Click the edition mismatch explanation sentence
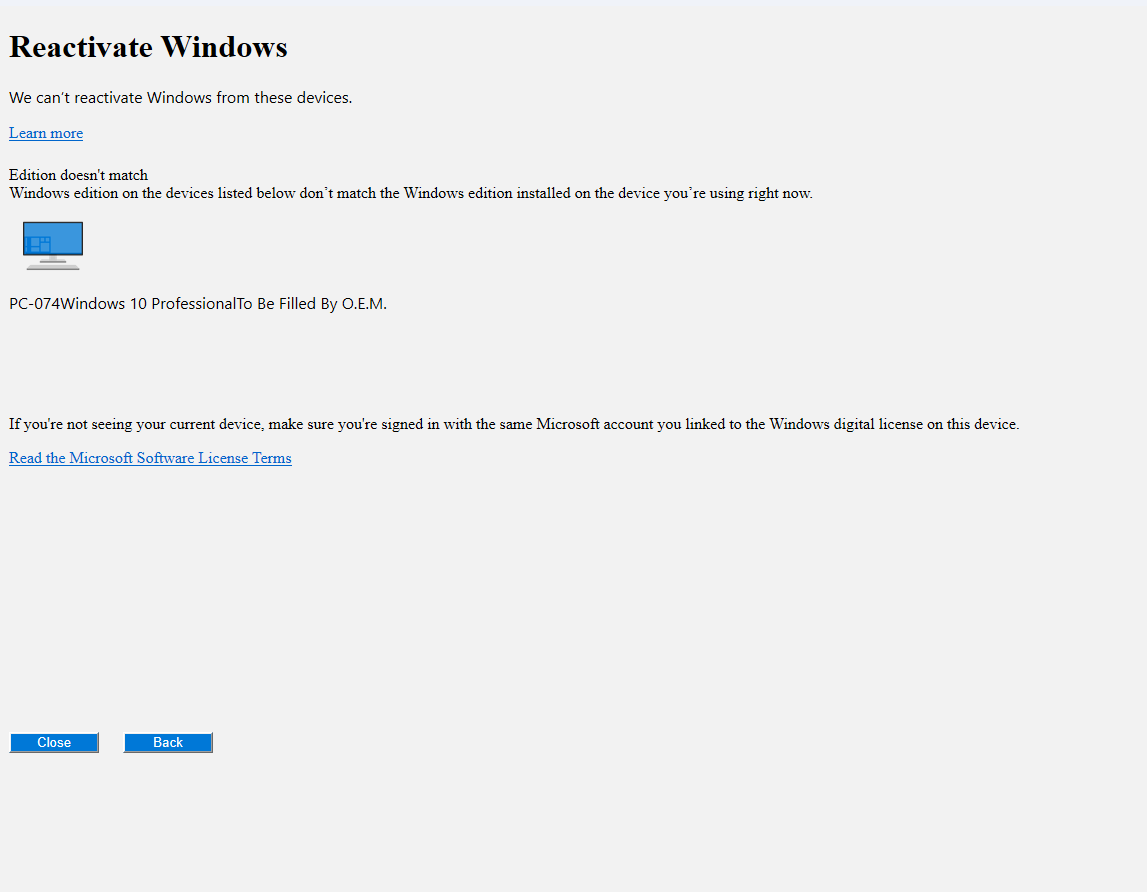Image resolution: width=1147 pixels, height=892 pixels. pos(410,193)
